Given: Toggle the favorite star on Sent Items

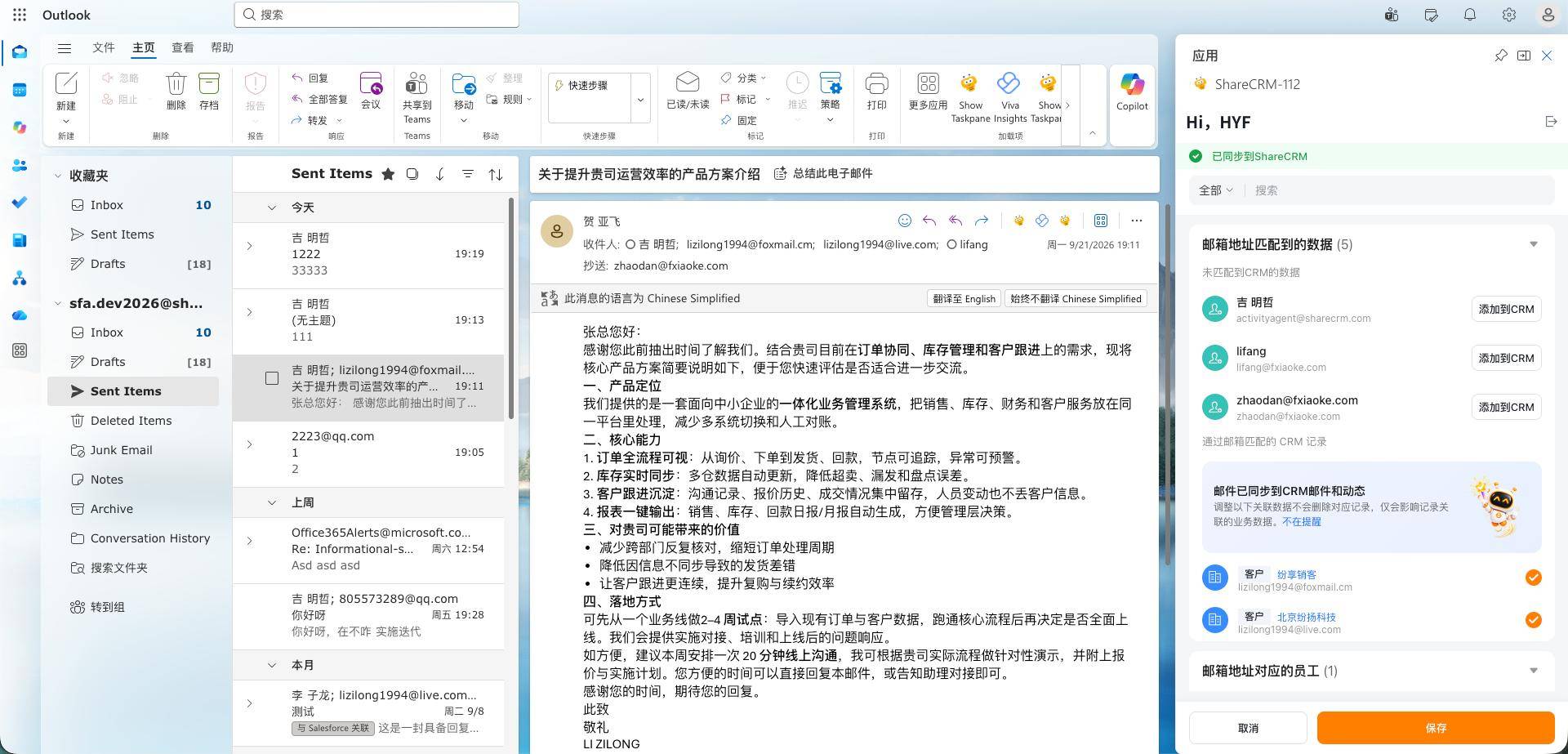Looking at the screenshot, I should pyautogui.click(x=388, y=174).
